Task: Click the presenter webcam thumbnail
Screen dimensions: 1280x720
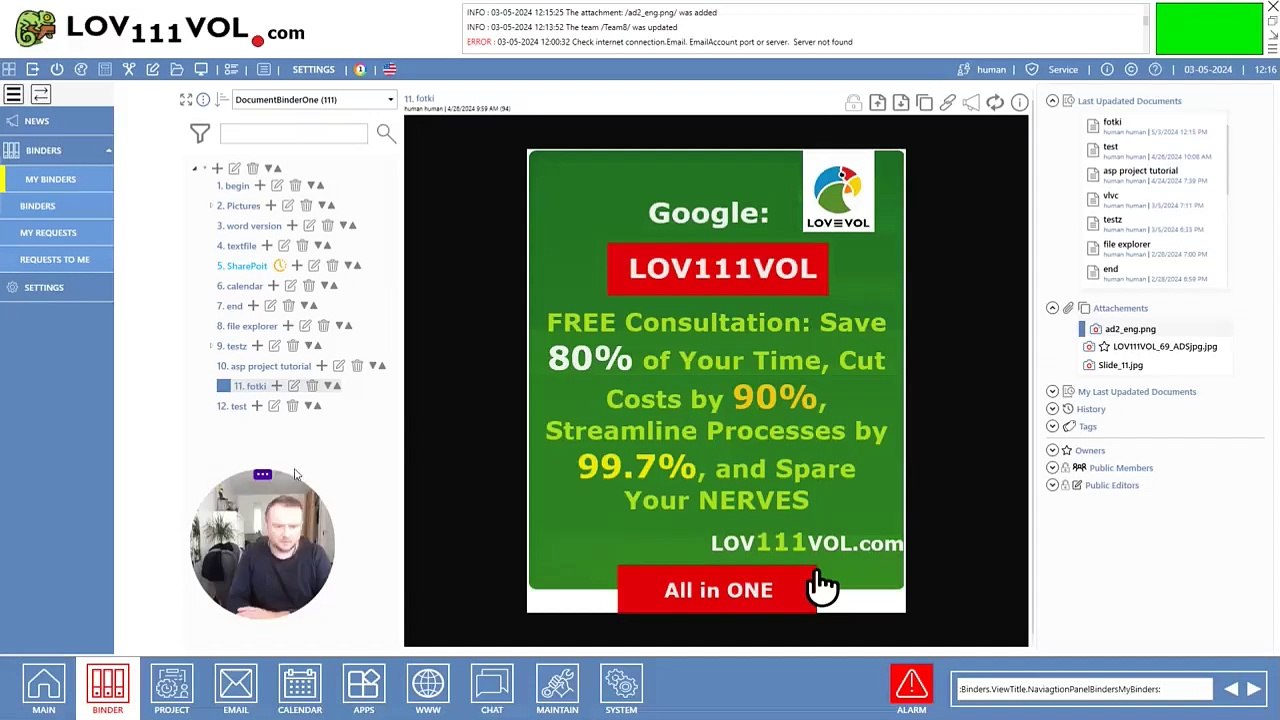Action: [x=262, y=546]
